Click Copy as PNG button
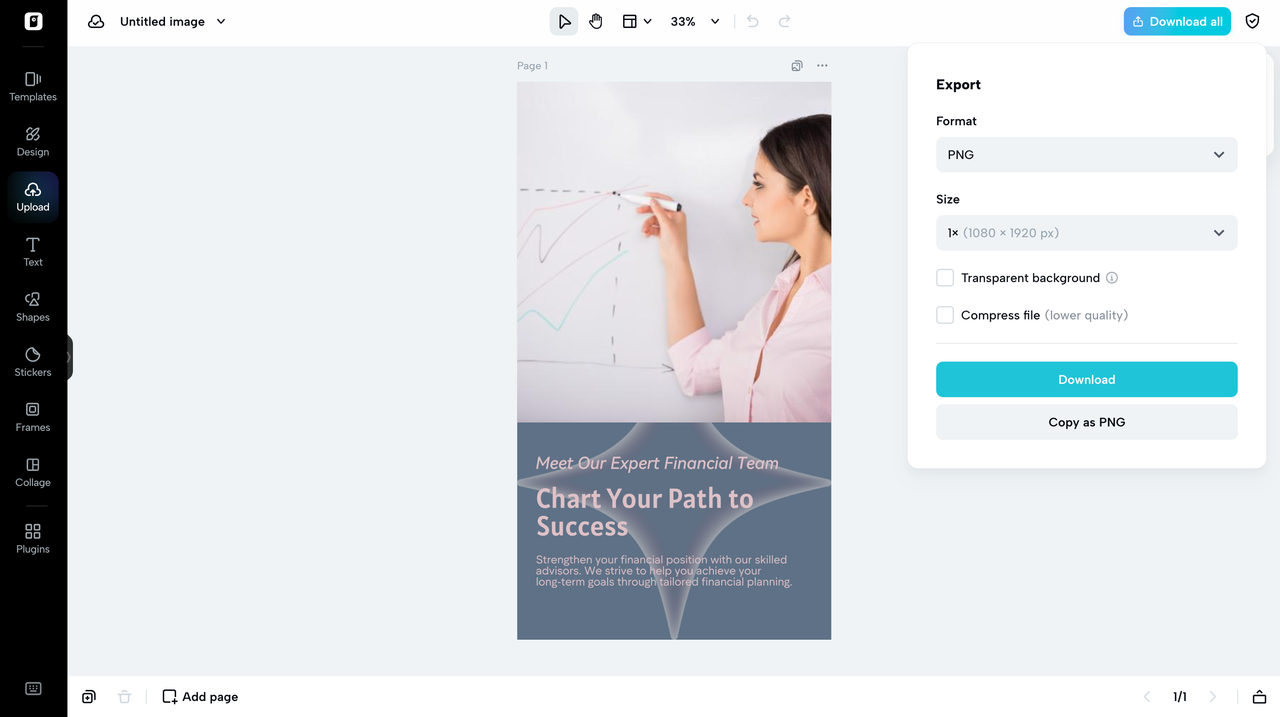Image resolution: width=1280 pixels, height=717 pixels. 1087,422
